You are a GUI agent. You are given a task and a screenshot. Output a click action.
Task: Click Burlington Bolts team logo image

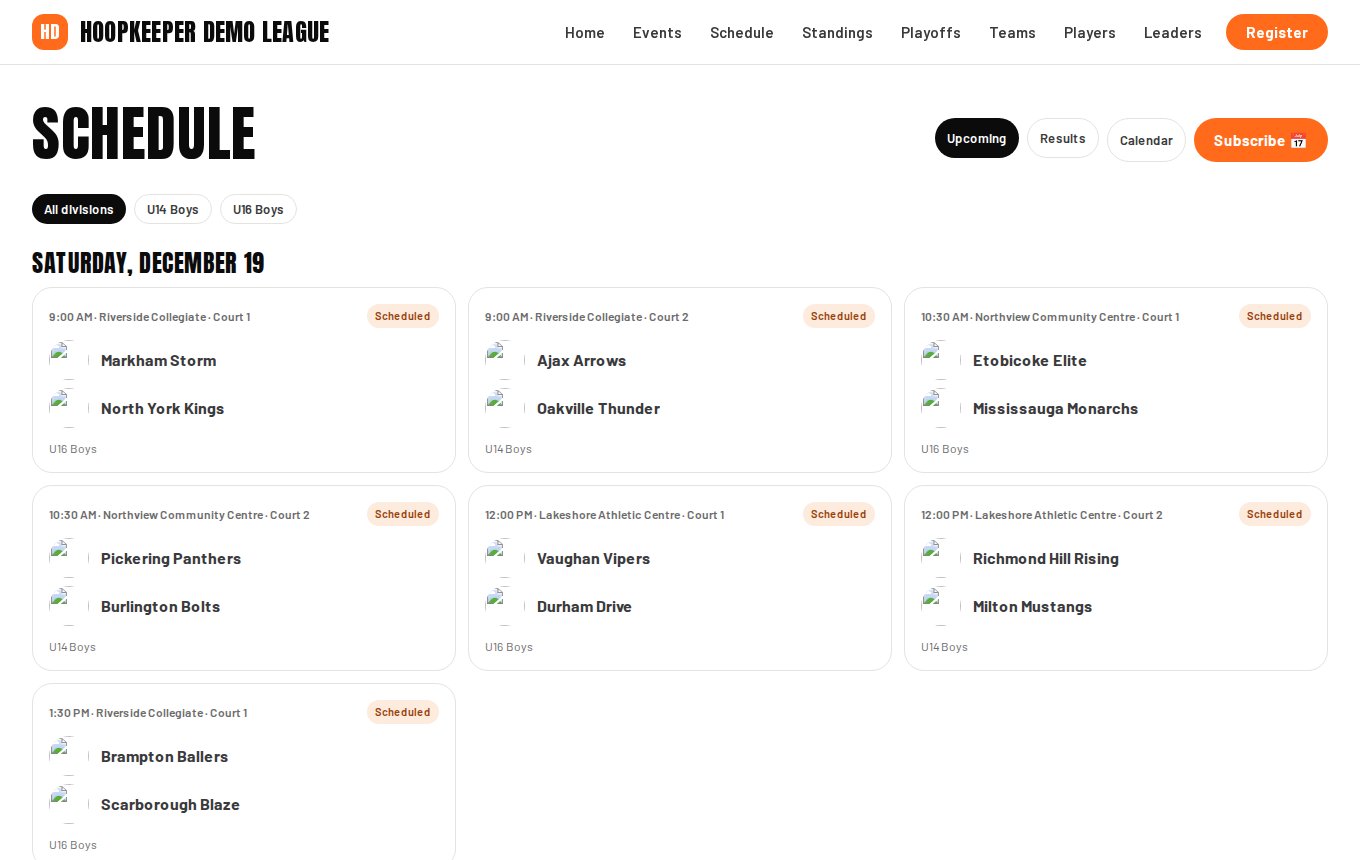point(69,606)
